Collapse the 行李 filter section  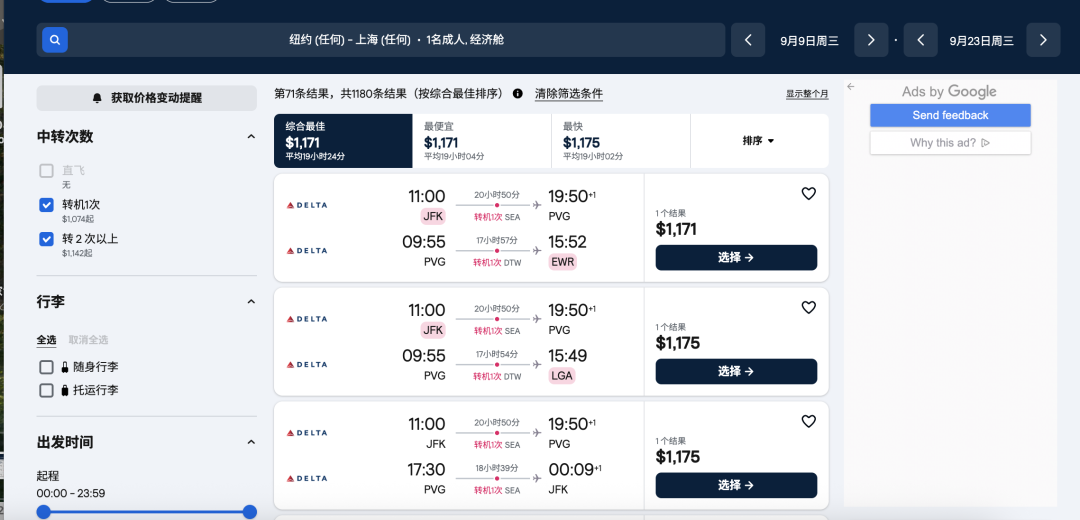point(251,301)
